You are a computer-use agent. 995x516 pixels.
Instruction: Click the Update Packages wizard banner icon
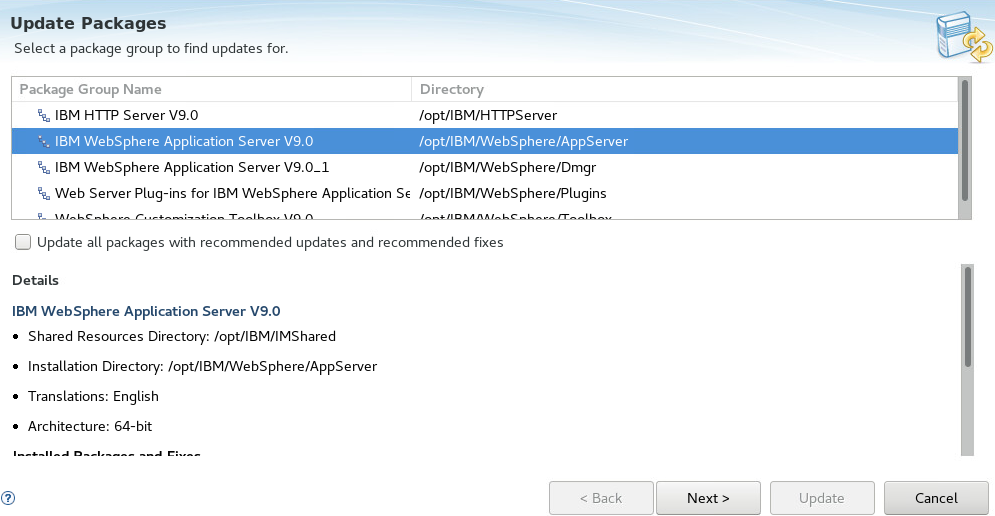(965, 37)
